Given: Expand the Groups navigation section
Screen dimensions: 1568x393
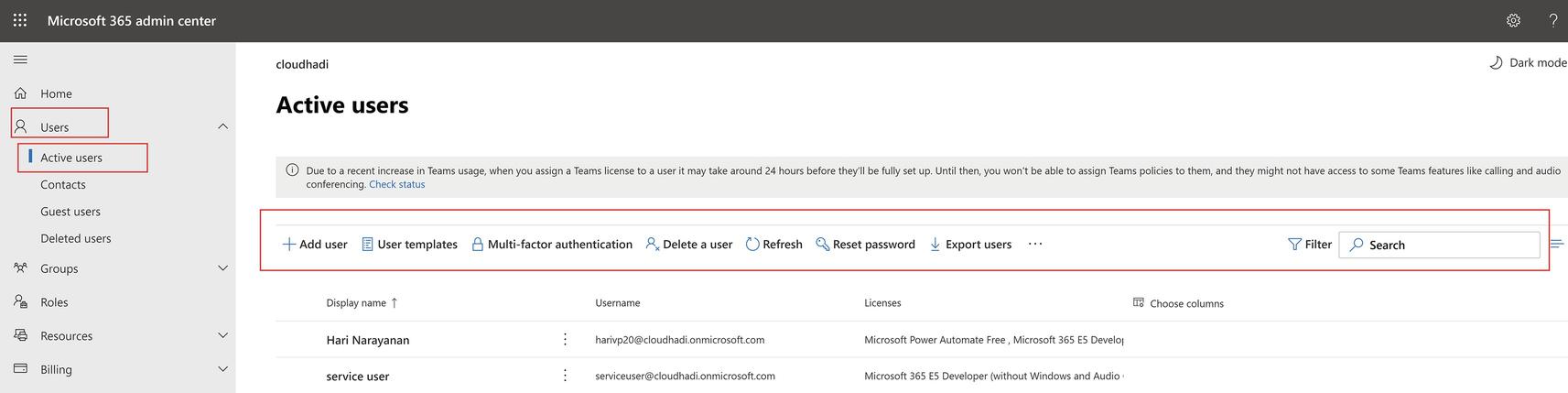Looking at the screenshot, I should [222, 268].
